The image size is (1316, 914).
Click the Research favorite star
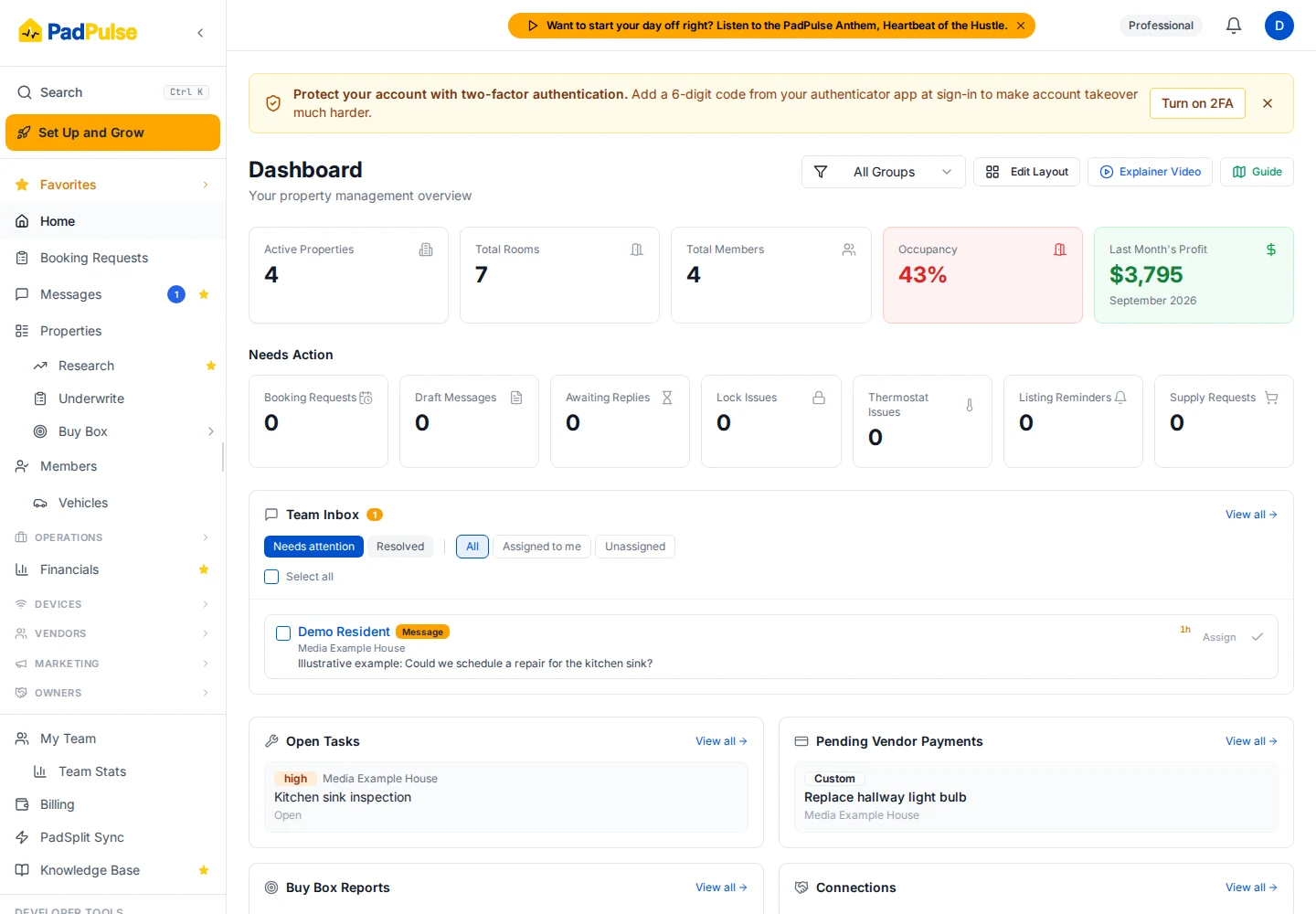tap(211, 366)
